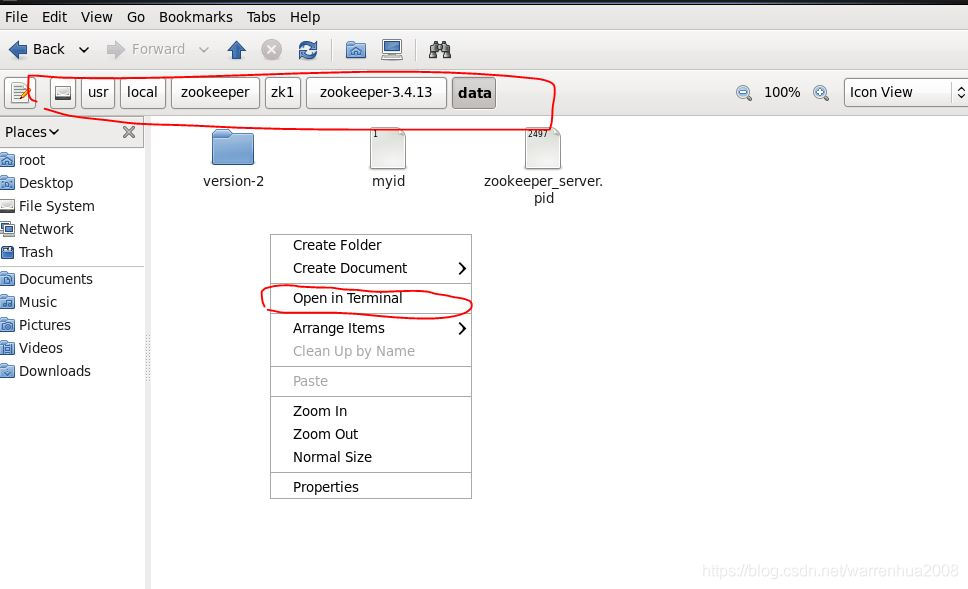Screen dimensions: 968x589
Task: Click the zoom out magnifier icon
Action: [x=744, y=93]
